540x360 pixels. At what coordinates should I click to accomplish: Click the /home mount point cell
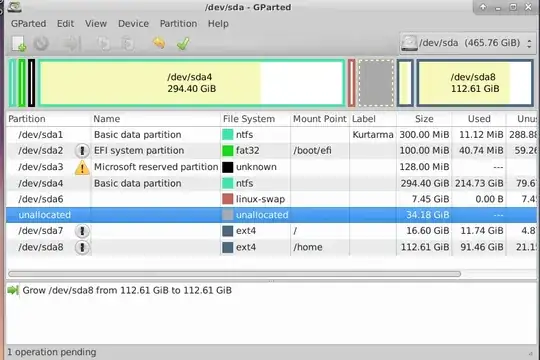(320, 247)
